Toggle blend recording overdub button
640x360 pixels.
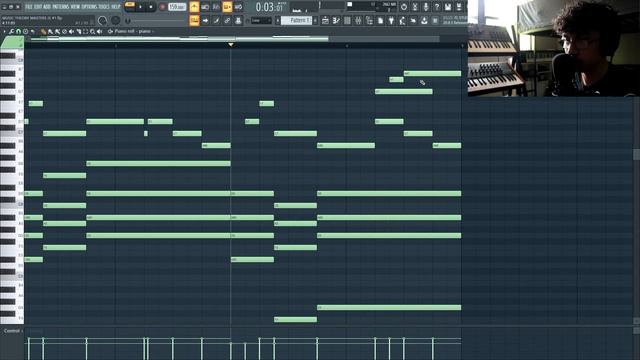coord(227,7)
